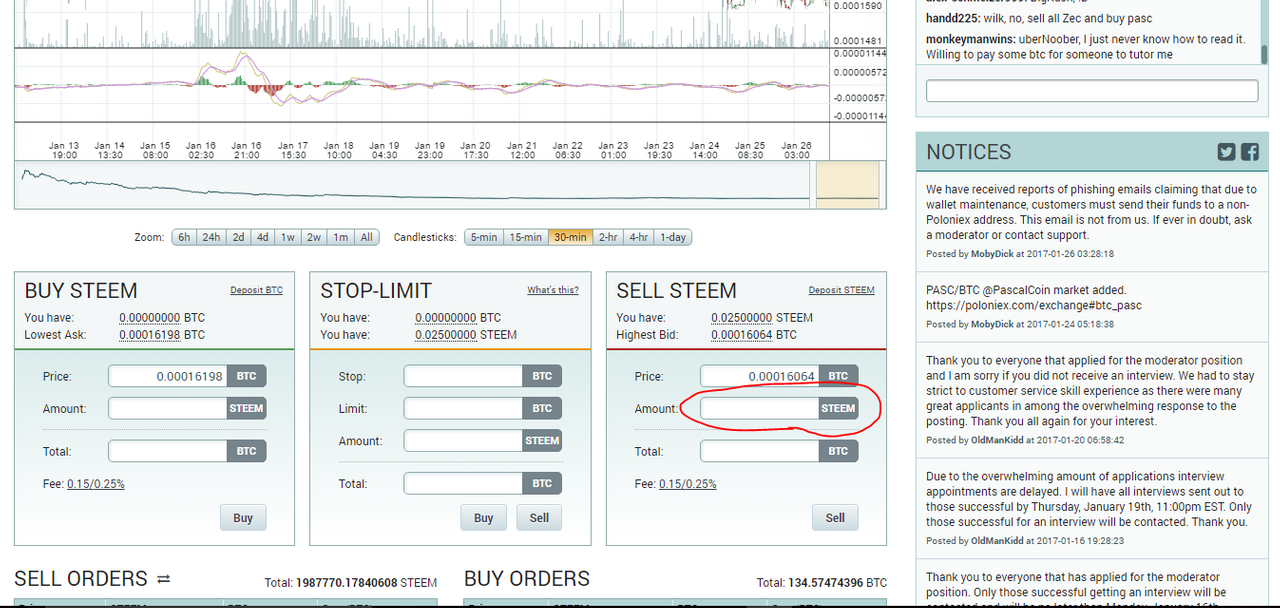1280x608 pixels.
Task: Focus the Limit field in Stop-Limit
Action: coord(463,408)
